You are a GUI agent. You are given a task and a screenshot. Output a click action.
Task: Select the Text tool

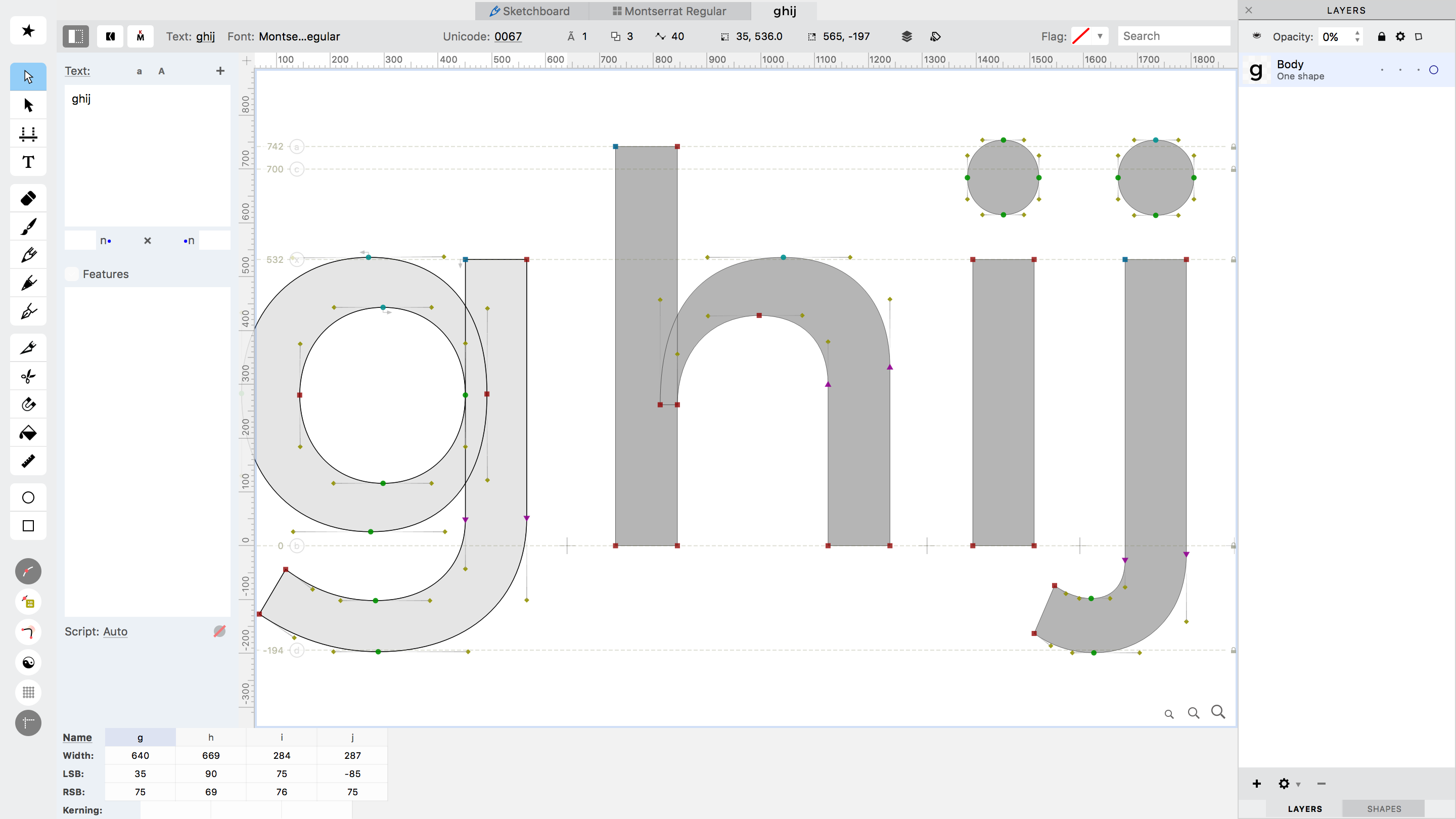click(x=27, y=162)
